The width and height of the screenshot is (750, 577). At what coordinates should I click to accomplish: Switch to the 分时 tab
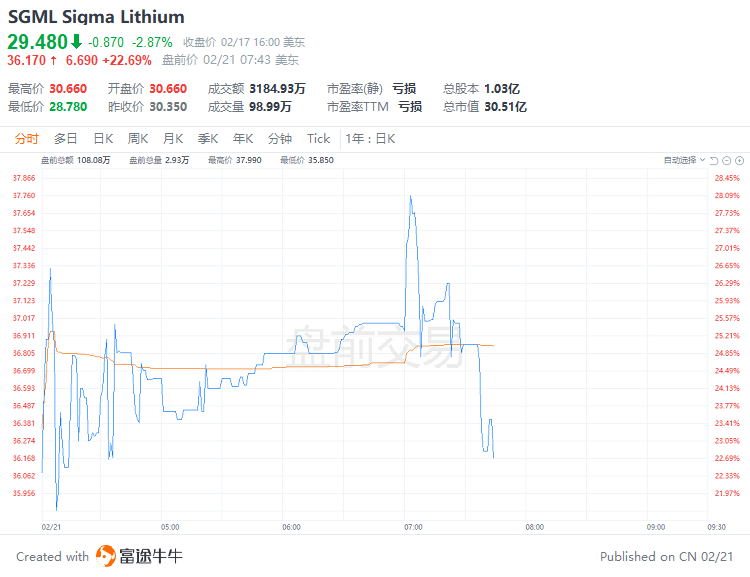[27, 139]
